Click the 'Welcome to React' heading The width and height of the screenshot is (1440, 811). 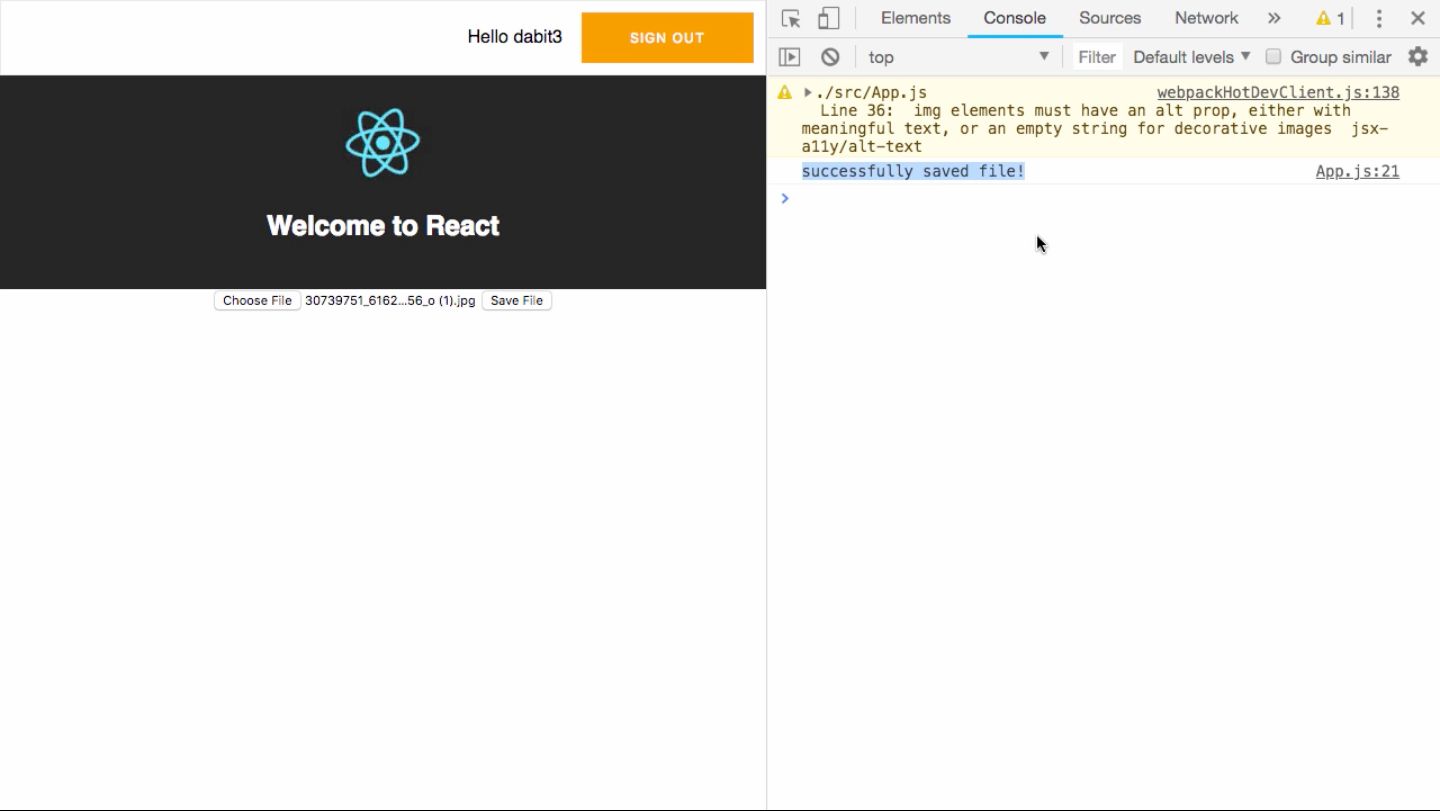(383, 226)
